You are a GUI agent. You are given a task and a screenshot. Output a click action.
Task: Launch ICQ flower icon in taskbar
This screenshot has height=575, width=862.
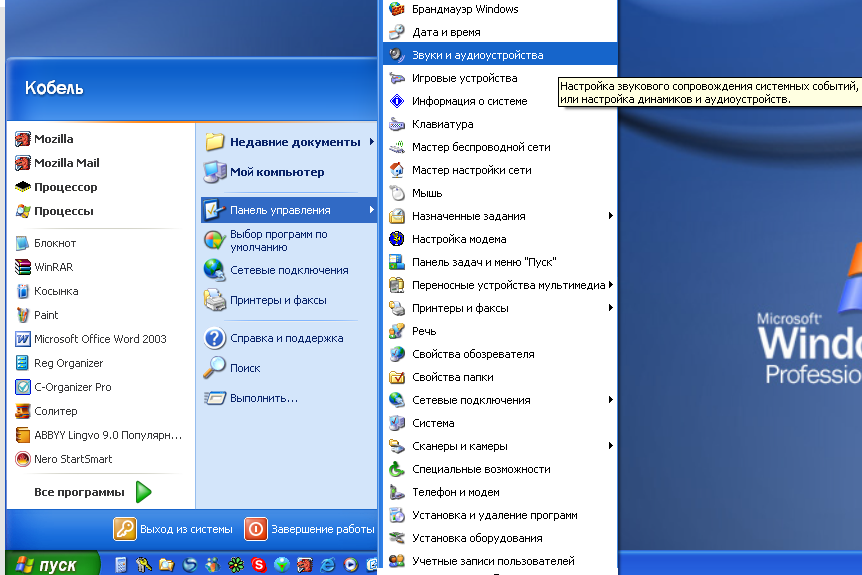pyautogui.click(x=236, y=565)
